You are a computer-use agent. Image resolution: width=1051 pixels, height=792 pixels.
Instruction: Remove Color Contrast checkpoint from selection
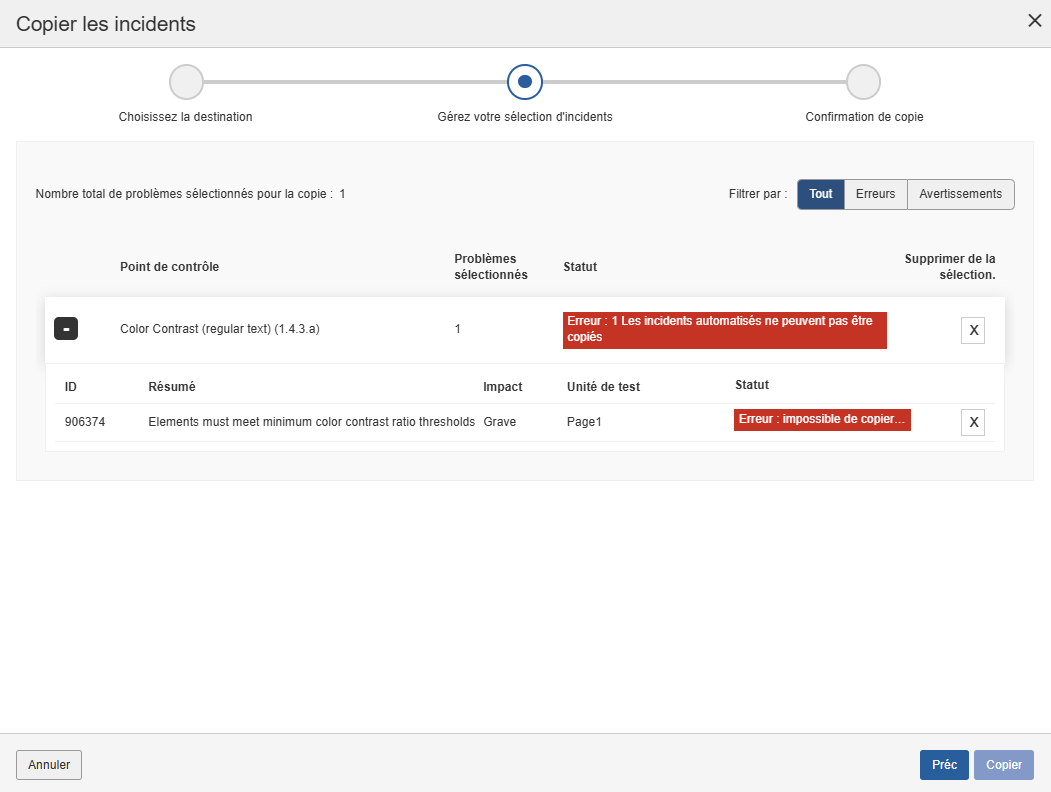point(972,330)
